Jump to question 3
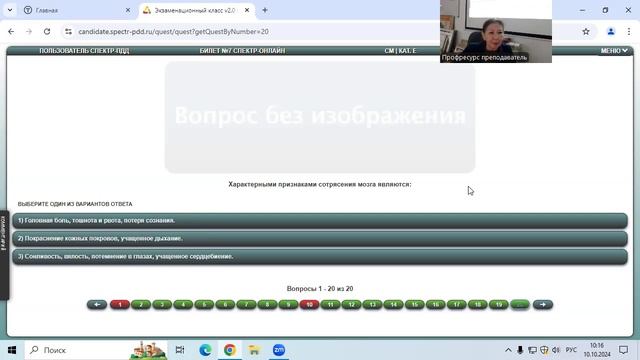This screenshot has width=640, height=360. 162,304
